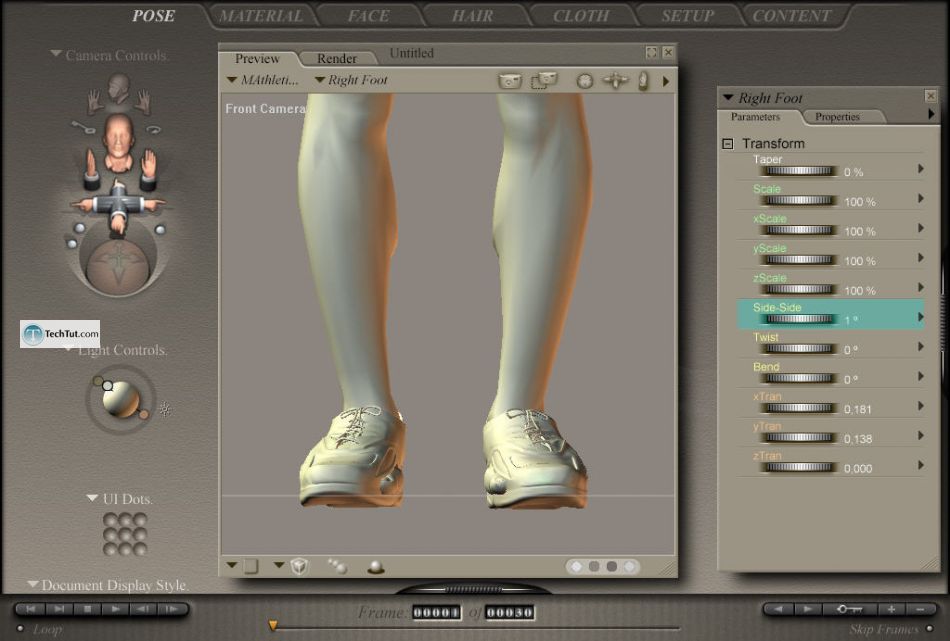Select the third document color dot
The width and height of the screenshot is (950, 641).
(612, 566)
